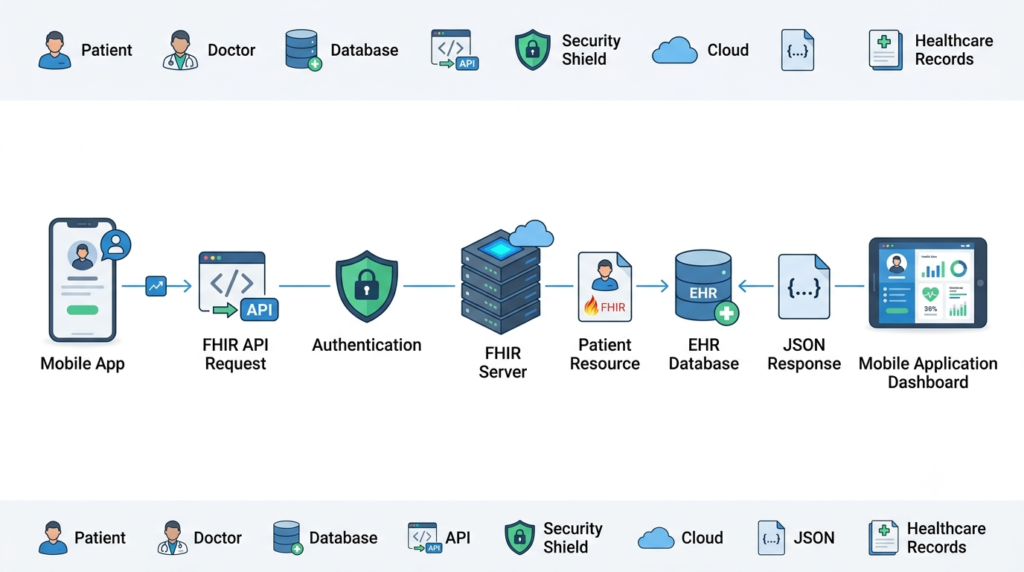Click the "FHIR Server" label

pyautogui.click(x=502, y=362)
